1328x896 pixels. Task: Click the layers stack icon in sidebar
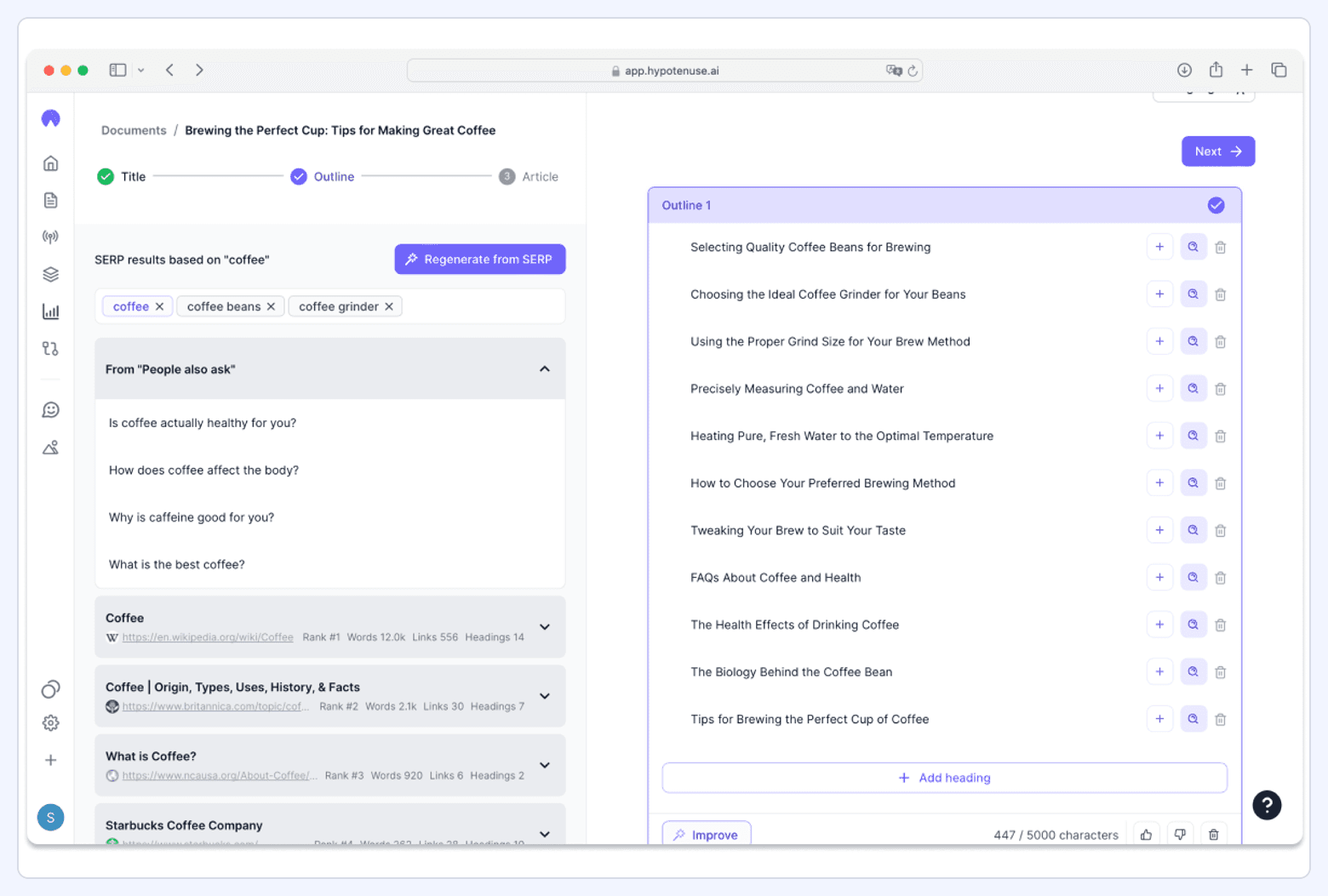tap(50, 274)
